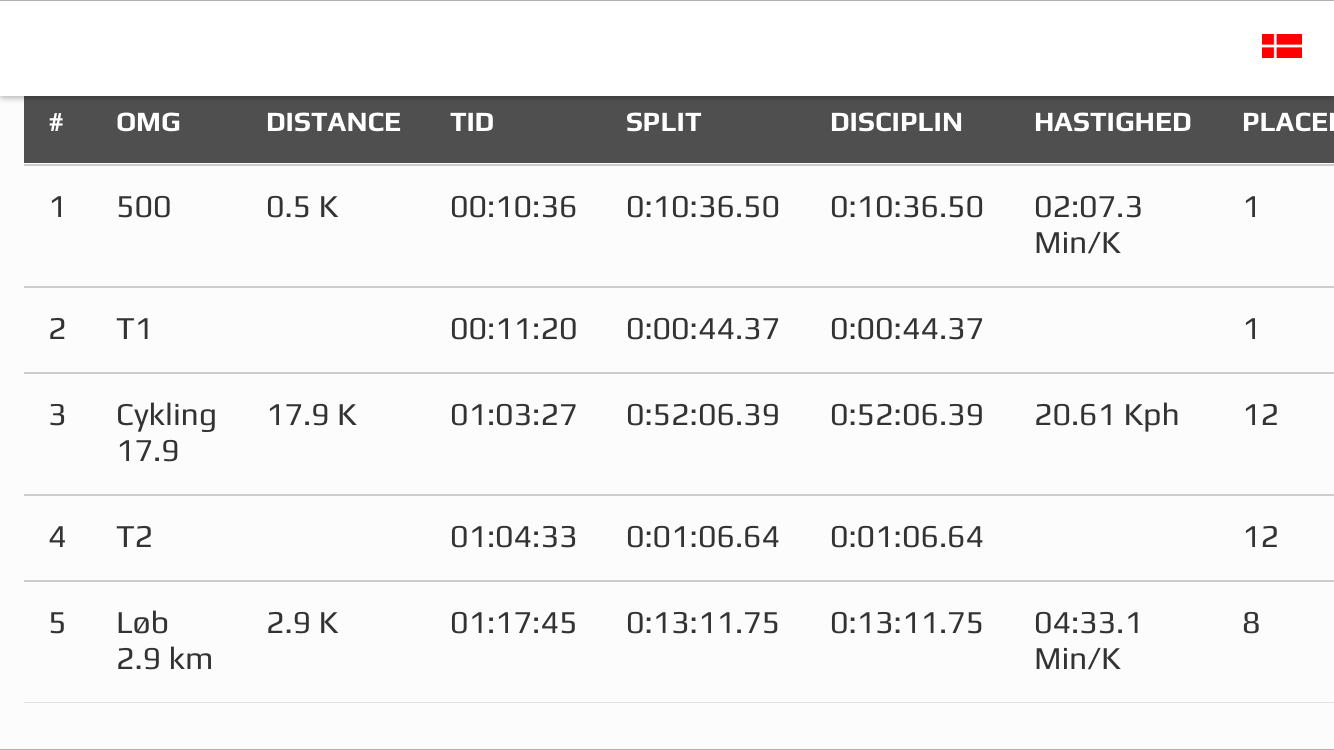Click the PLACERING column header

pos(1287,122)
